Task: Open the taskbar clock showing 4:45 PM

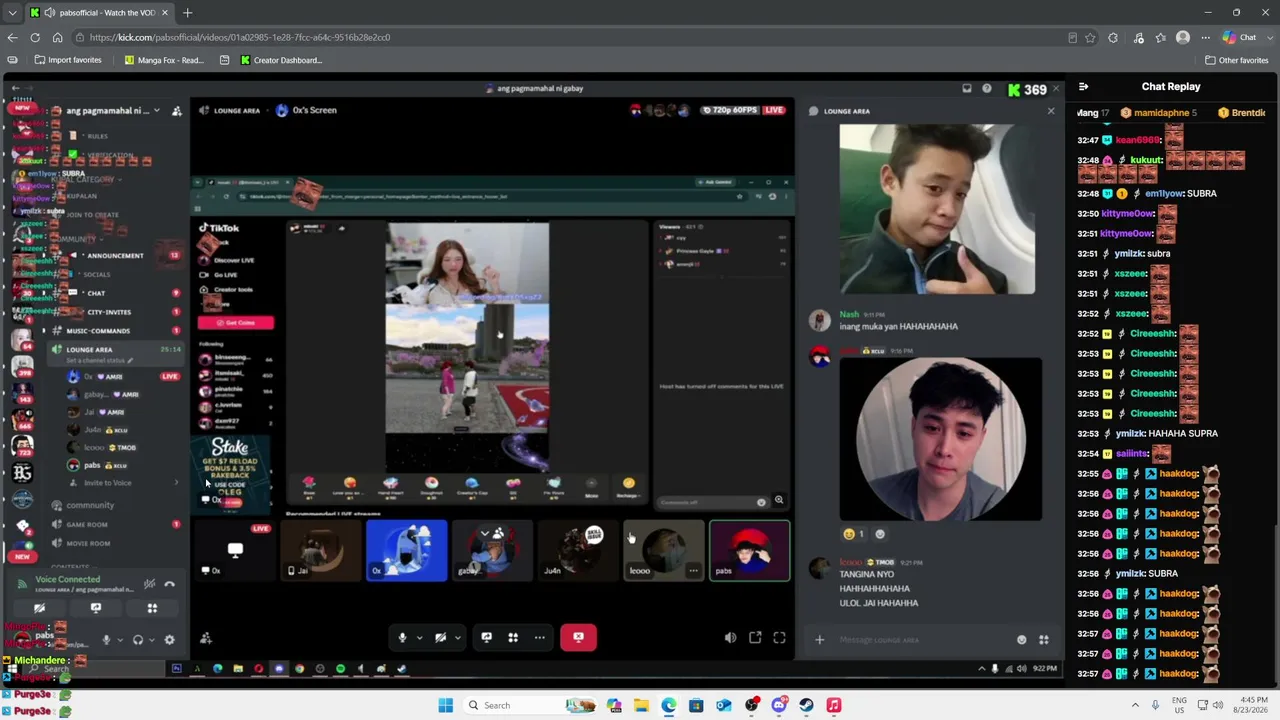Action: tap(1250, 705)
